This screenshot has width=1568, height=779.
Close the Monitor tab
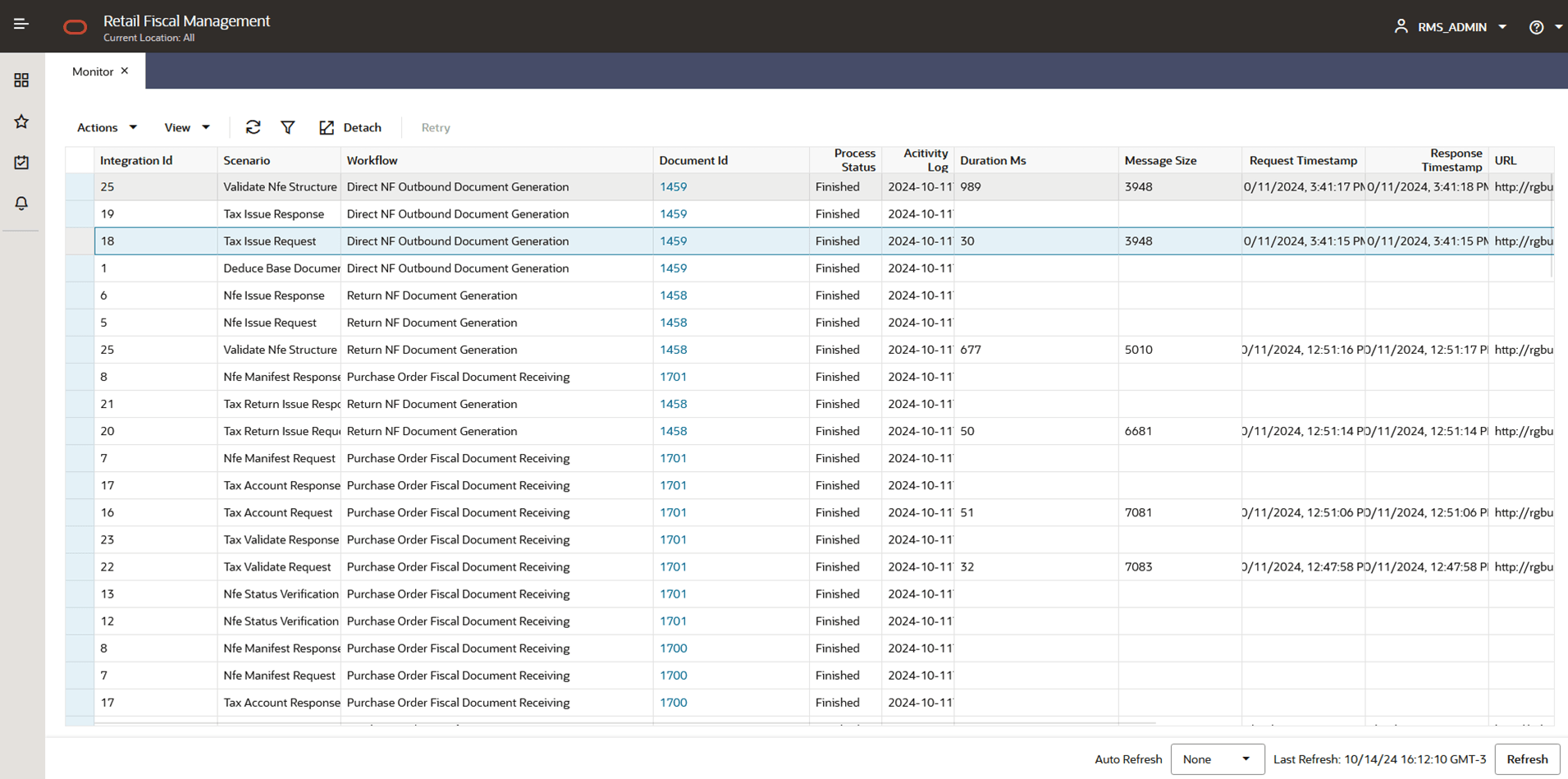pyautogui.click(x=125, y=71)
